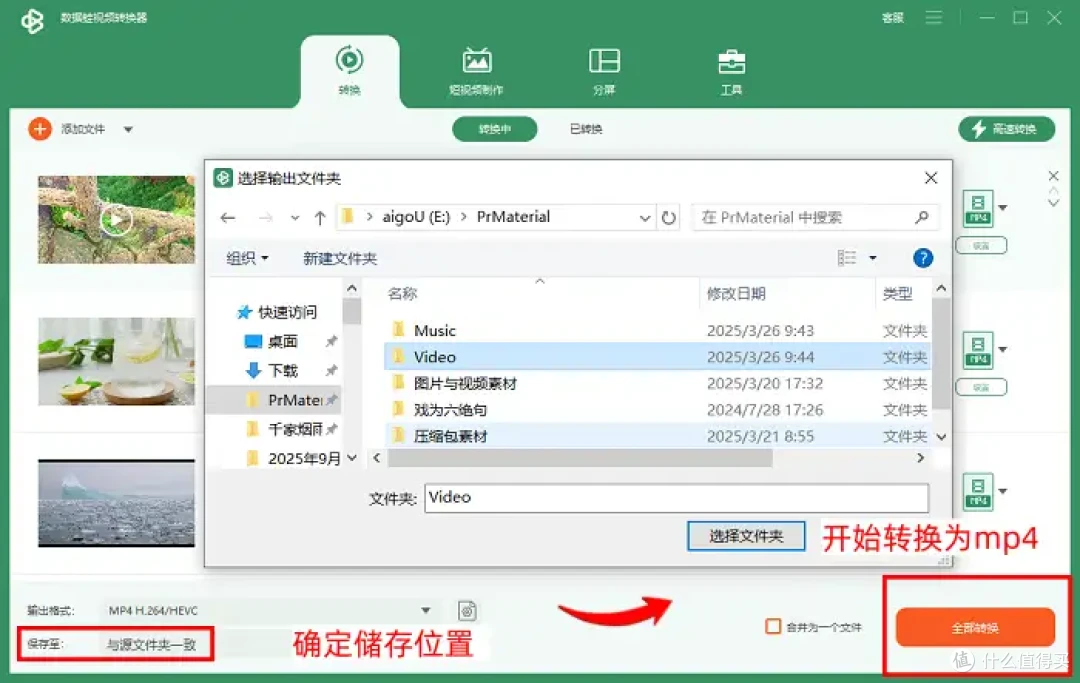The height and width of the screenshot is (683, 1080).
Task: Expand the address bar history dropdown
Action: tap(645, 218)
